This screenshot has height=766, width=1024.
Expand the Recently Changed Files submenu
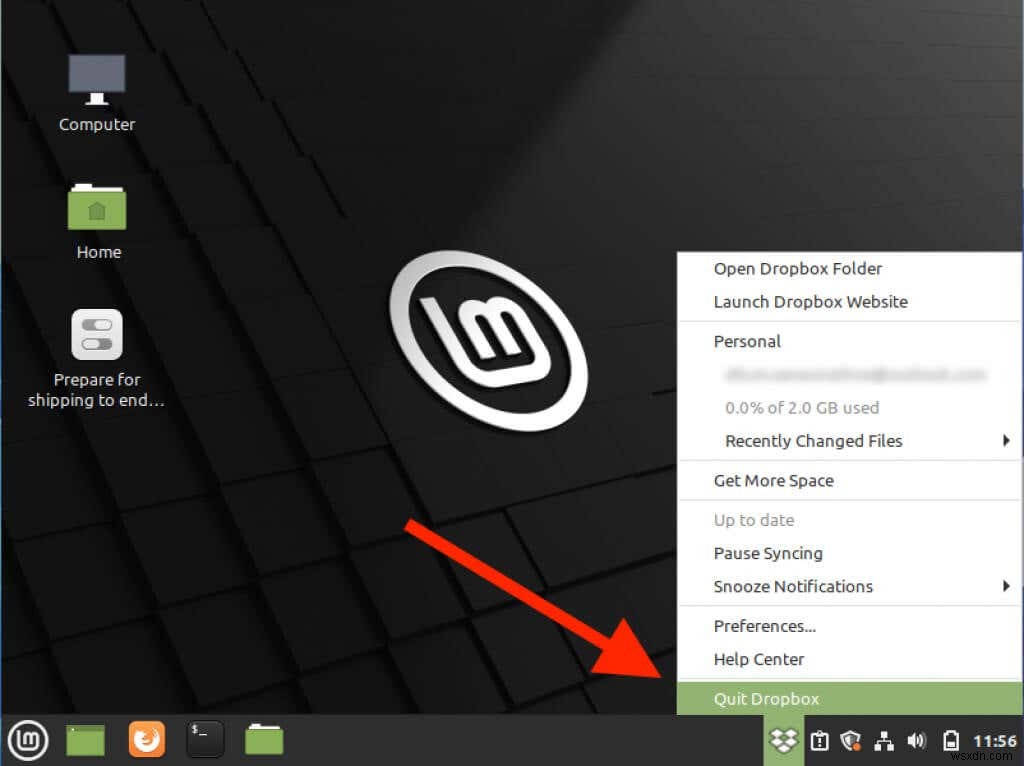(1008, 441)
